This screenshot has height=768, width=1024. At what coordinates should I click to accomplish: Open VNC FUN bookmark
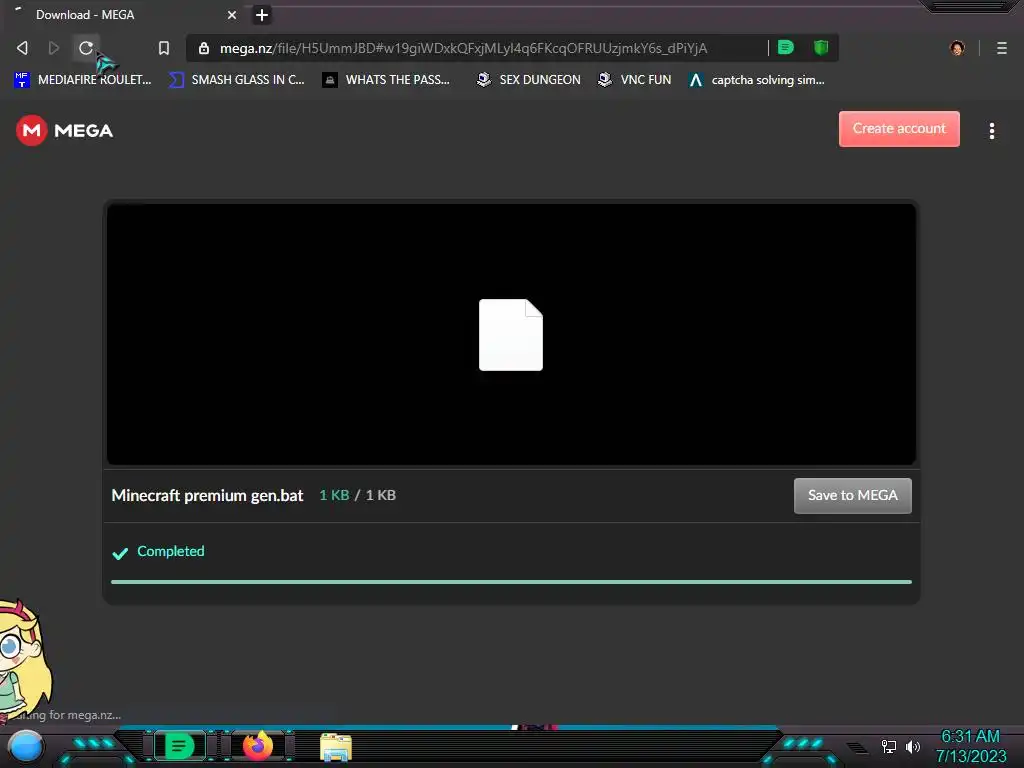(634, 80)
